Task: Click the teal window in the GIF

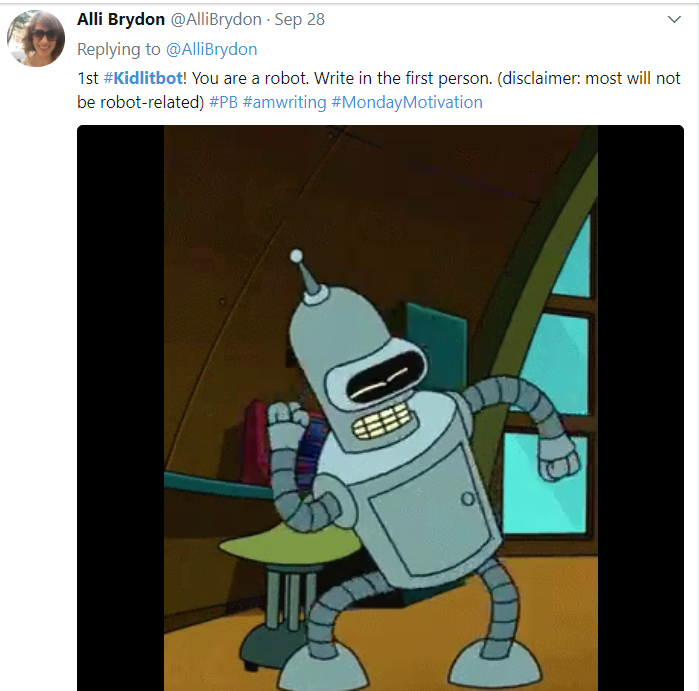Action: (x=548, y=484)
